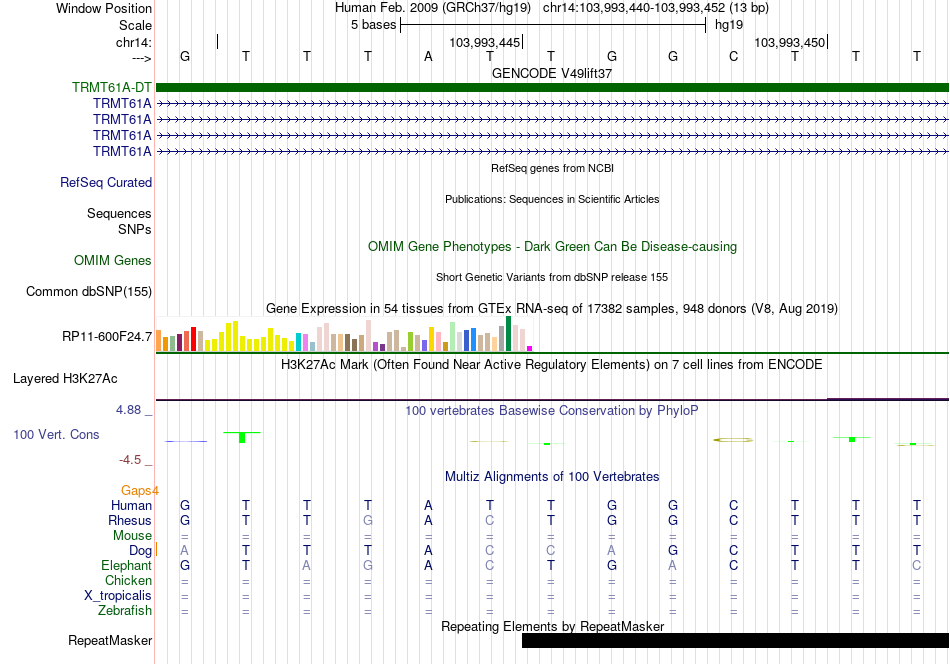Open the GTEx Gene Expression track title
This screenshot has height=664, width=950.
coord(552,308)
